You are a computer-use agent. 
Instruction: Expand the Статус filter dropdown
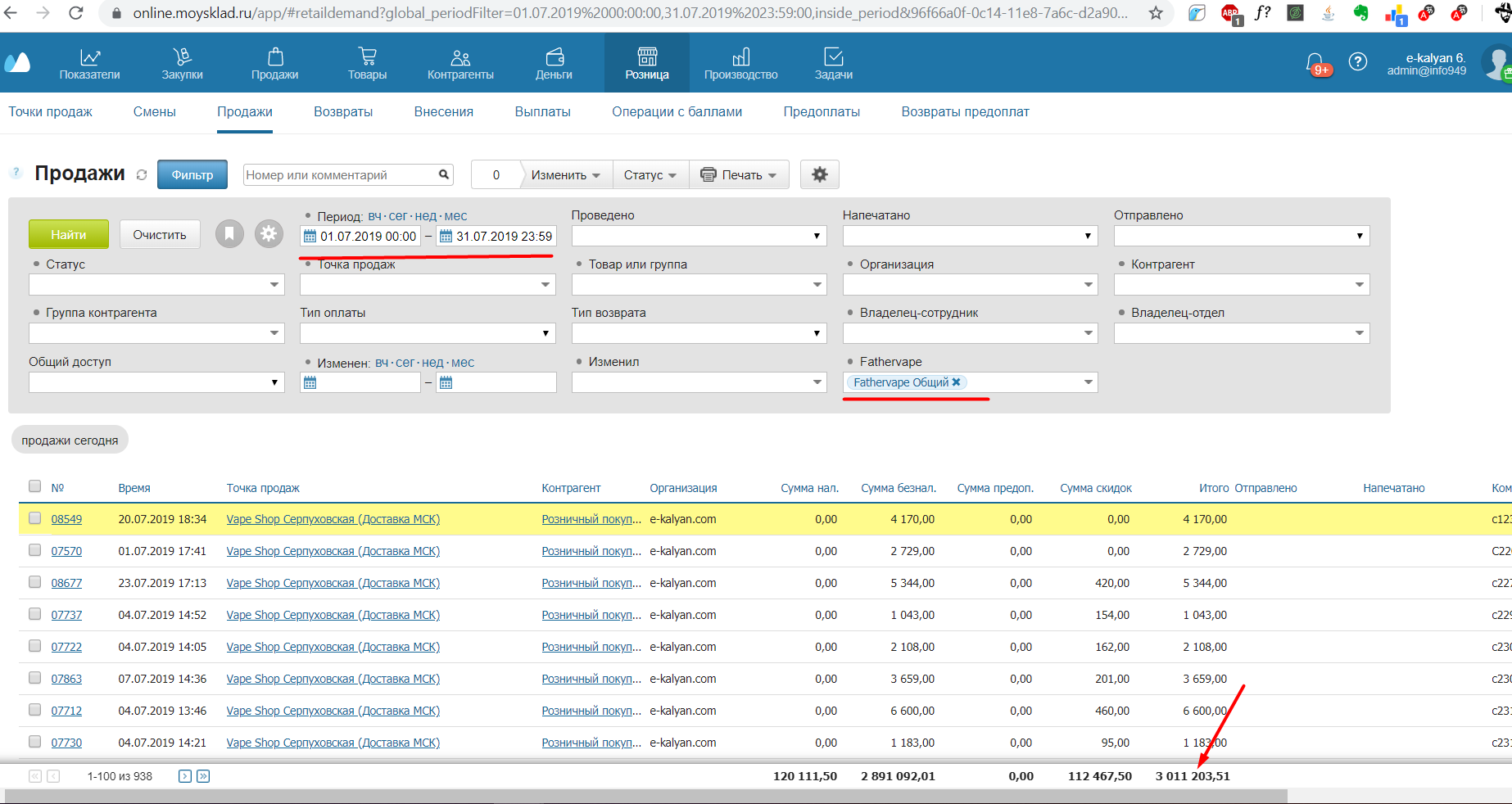tap(274, 285)
